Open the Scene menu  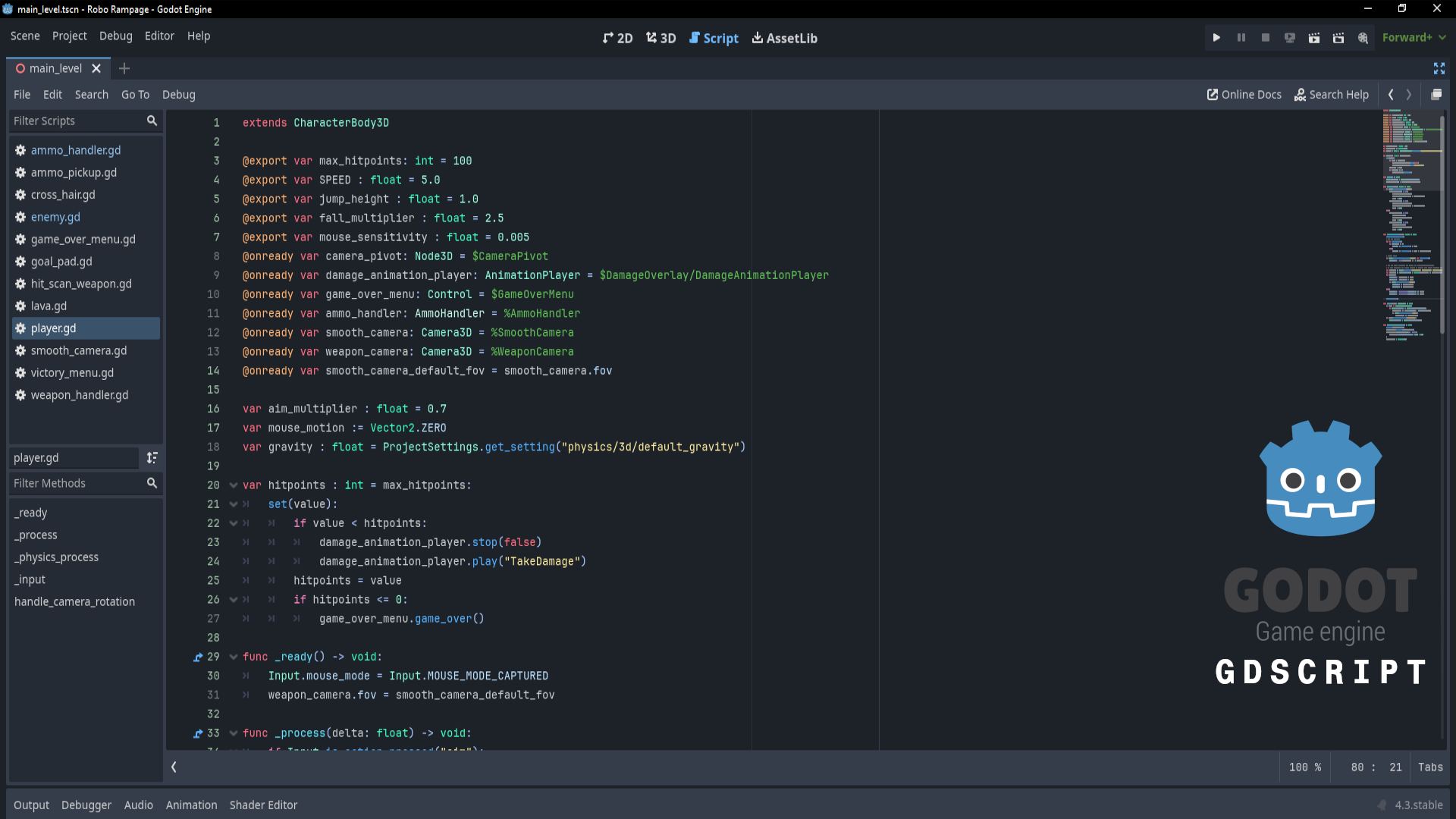[25, 36]
